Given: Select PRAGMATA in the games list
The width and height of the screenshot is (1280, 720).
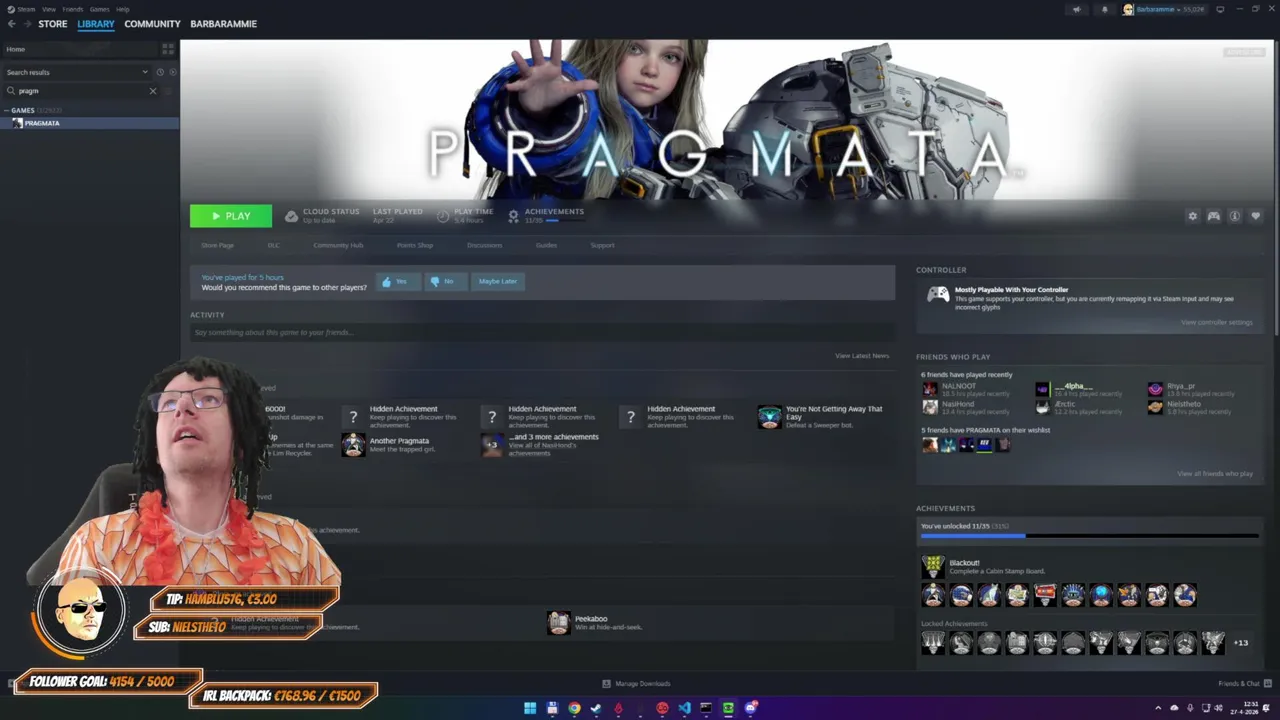Looking at the screenshot, I should tap(89, 123).
